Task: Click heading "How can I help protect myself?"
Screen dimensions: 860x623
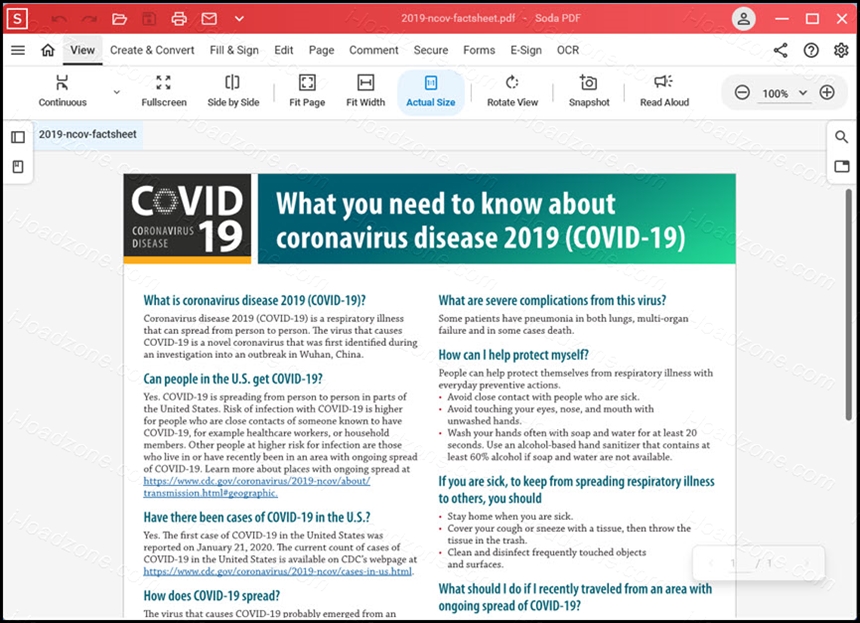Action: pos(513,355)
